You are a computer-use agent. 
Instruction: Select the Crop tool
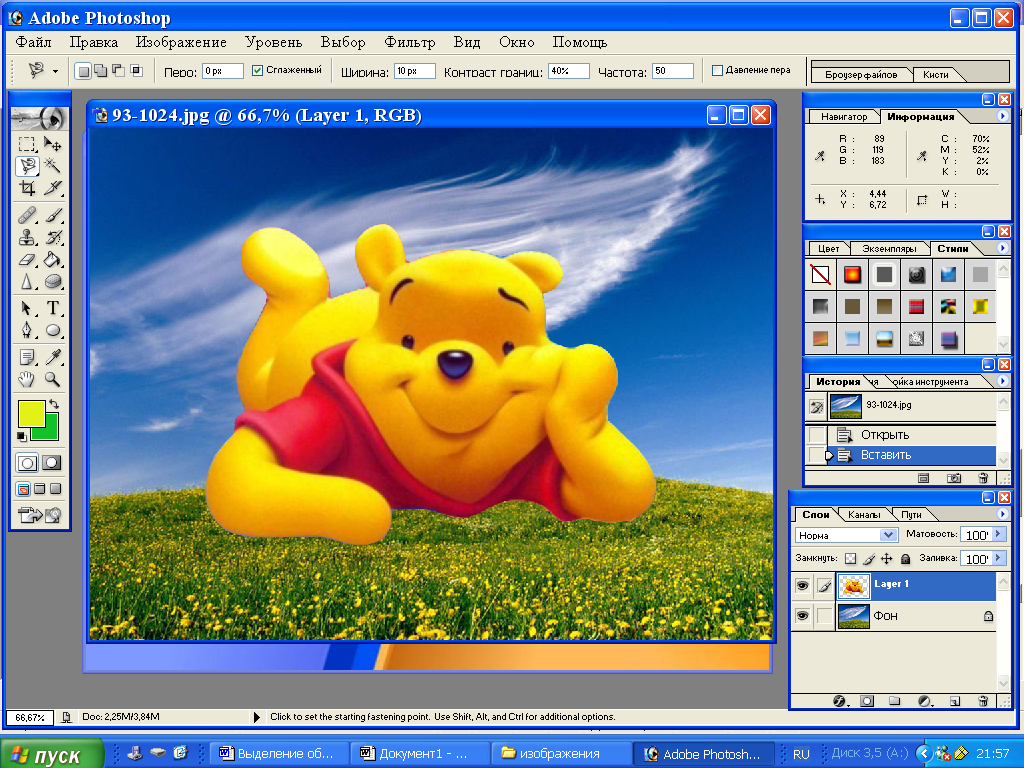[x=27, y=188]
